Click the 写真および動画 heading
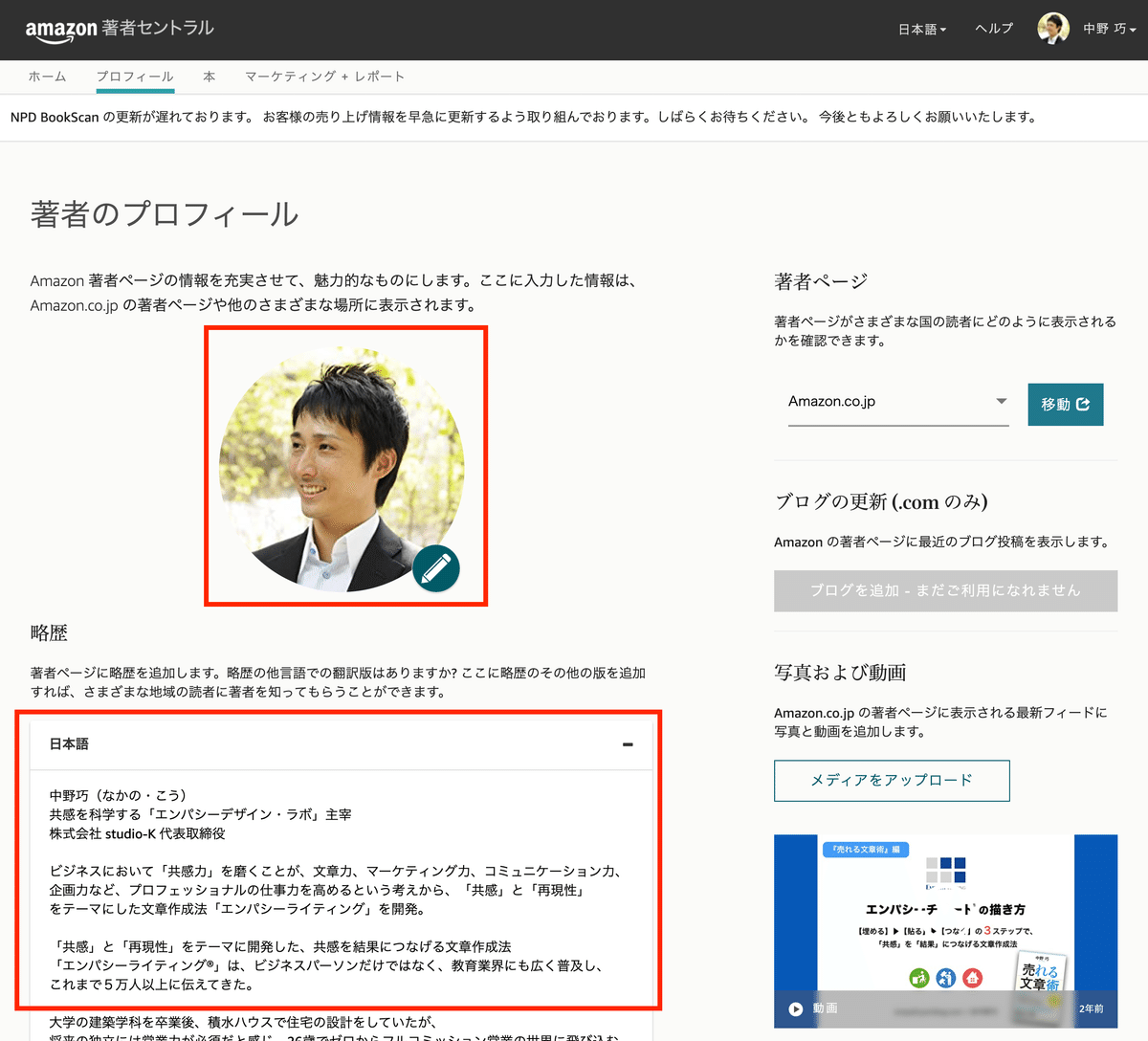Viewport: 1148px width, 1041px height. pyautogui.click(x=840, y=673)
